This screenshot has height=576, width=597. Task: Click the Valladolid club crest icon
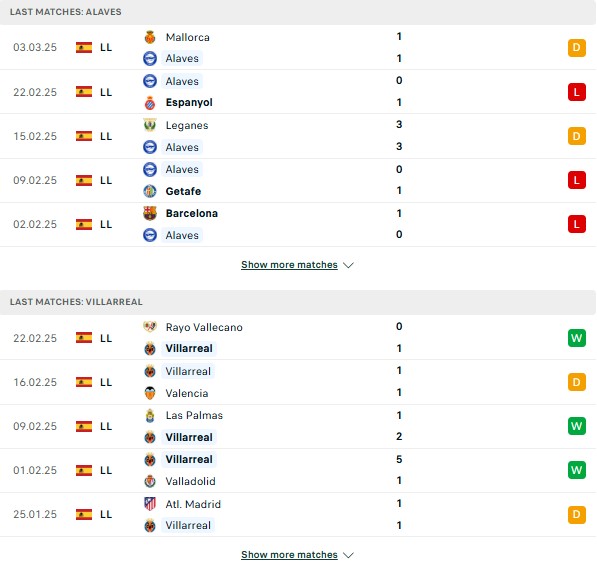point(150,481)
